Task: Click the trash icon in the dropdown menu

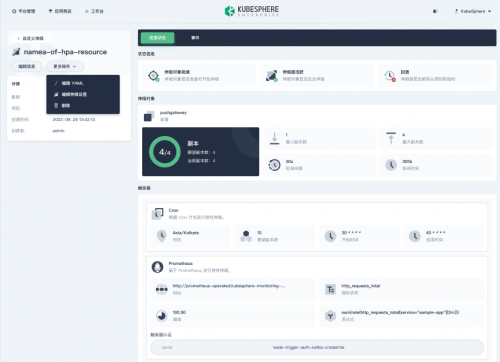Action: pyautogui.click(x=56, y=105)
